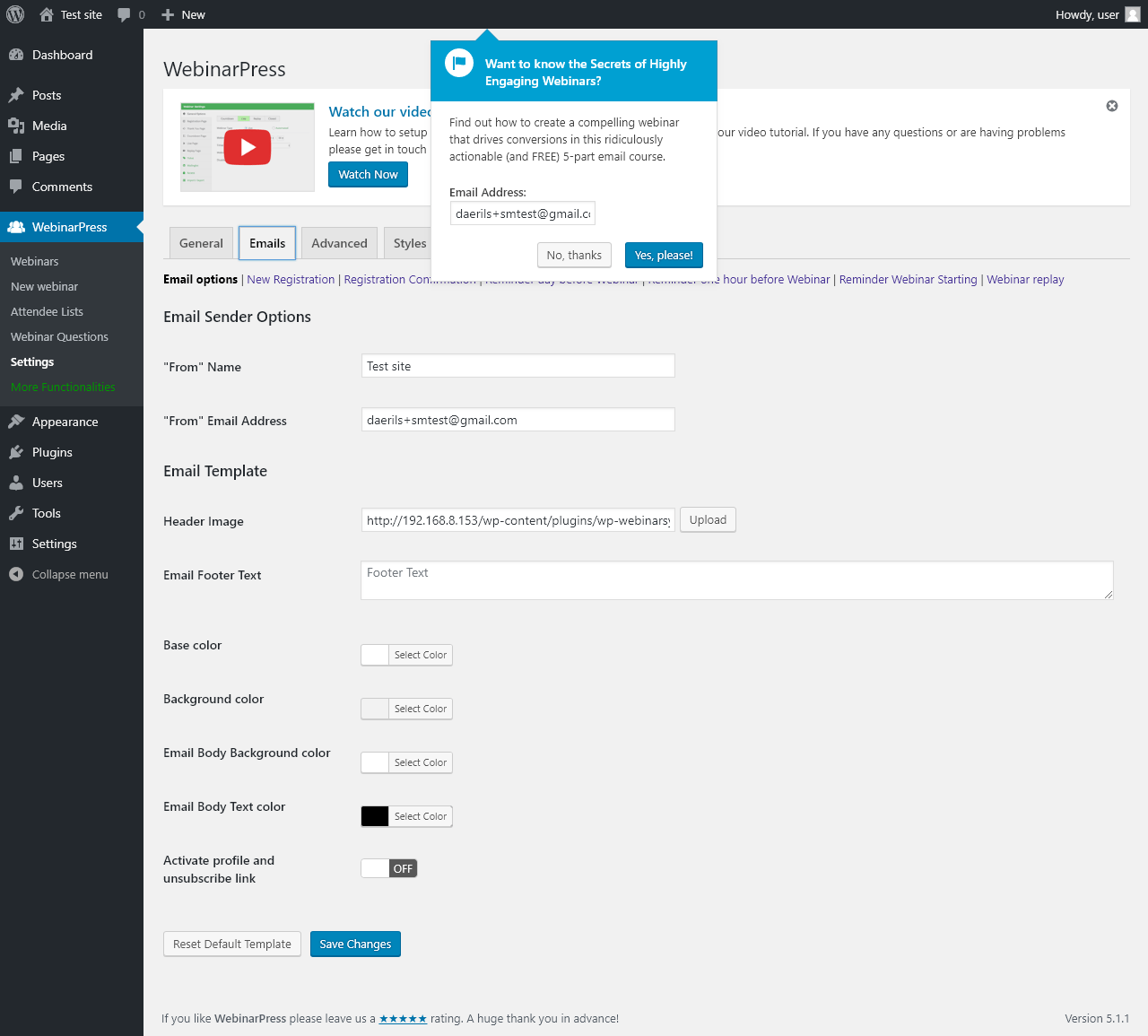Click the Email options anchor text
Viewport: 1148px width, 1036px height.
coord(200,279)
